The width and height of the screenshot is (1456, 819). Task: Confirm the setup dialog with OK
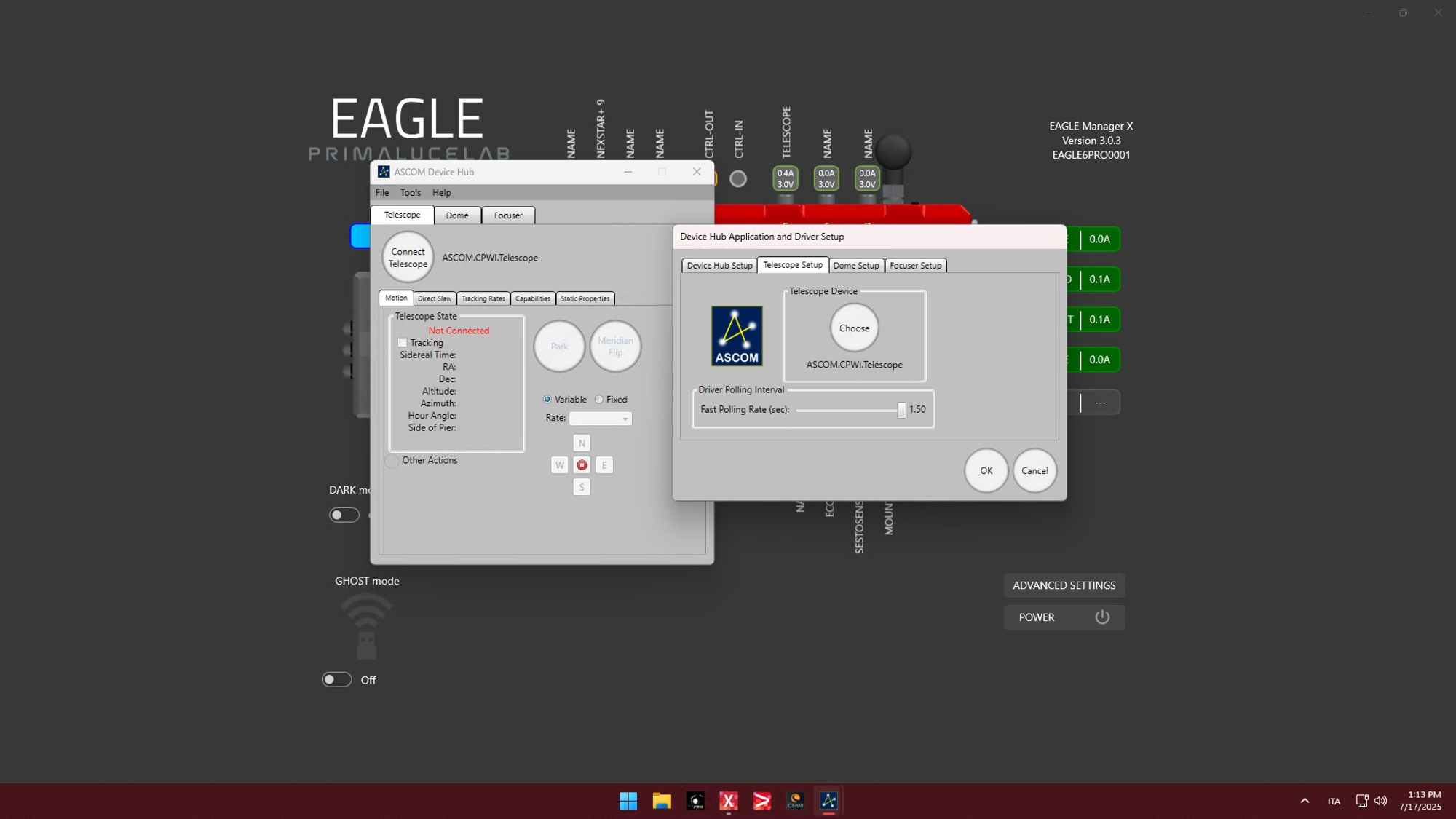coord(986,471)
